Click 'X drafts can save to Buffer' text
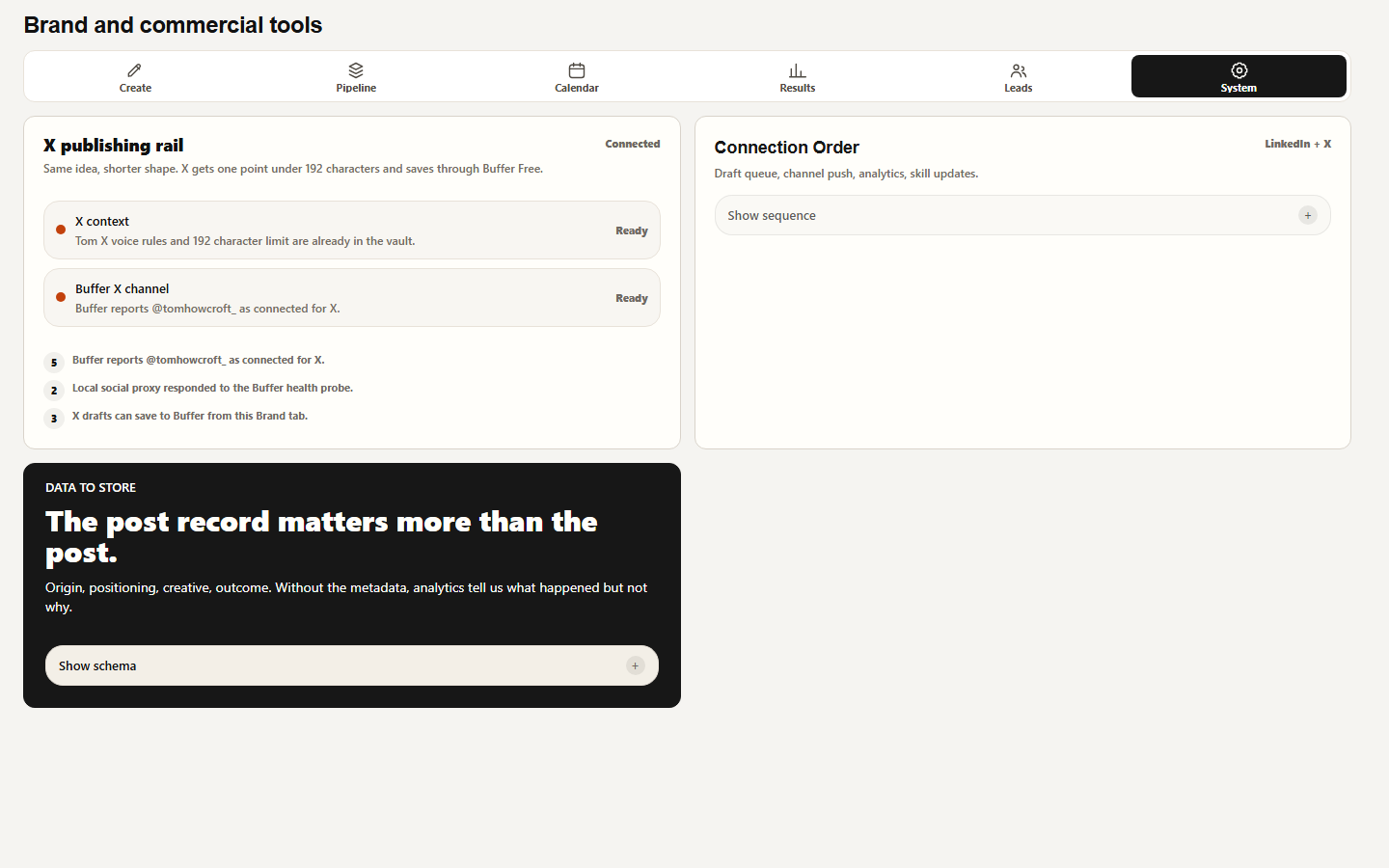Image resolution: width=1389 pixels, height=868 pixels. [190, 416]
